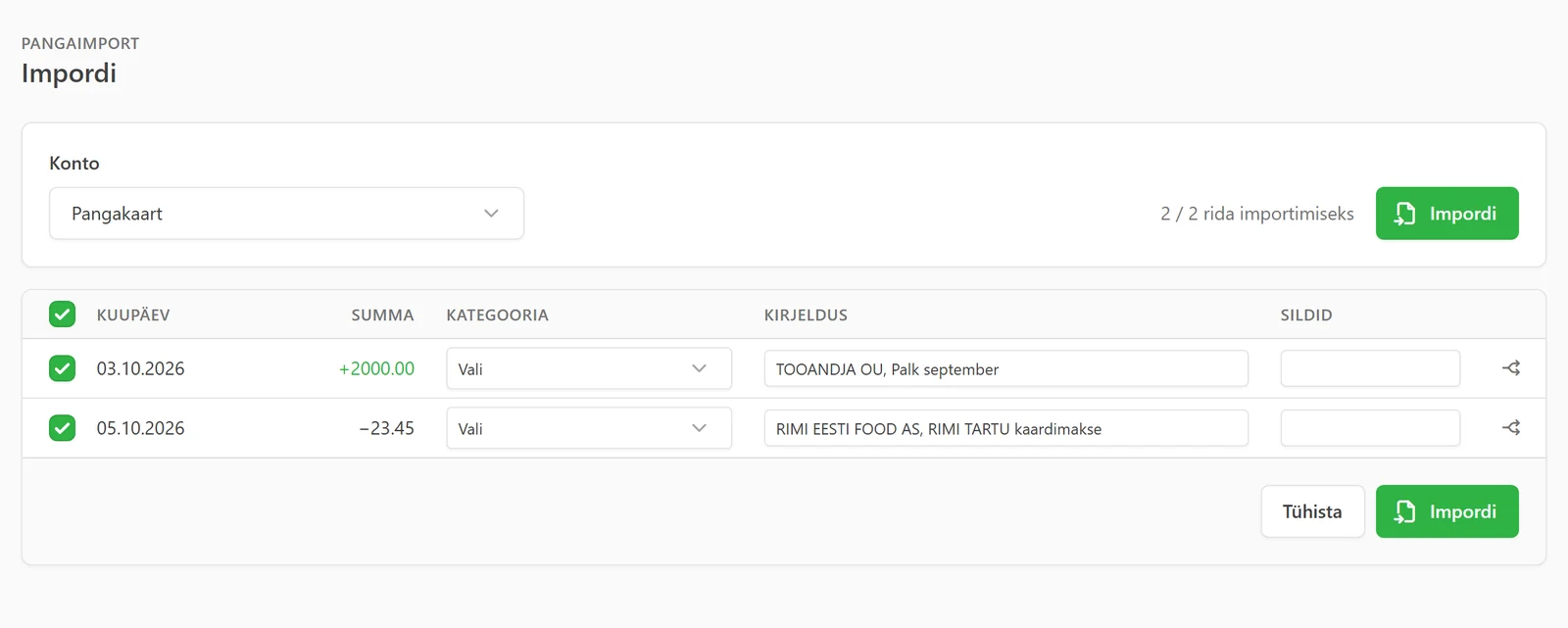Click the Tühista button
The height and width of the screenshot is (628, 1568).
[1312, 511]
